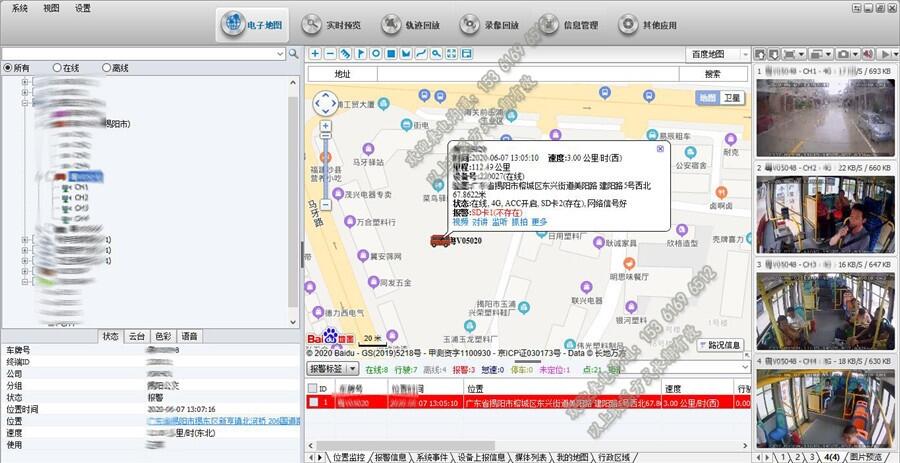This screenshot has height=463, width=900.
Task: Click the zoom in (+) map toolbar icon
Action: pyautogui.click(x=315, y=53)
